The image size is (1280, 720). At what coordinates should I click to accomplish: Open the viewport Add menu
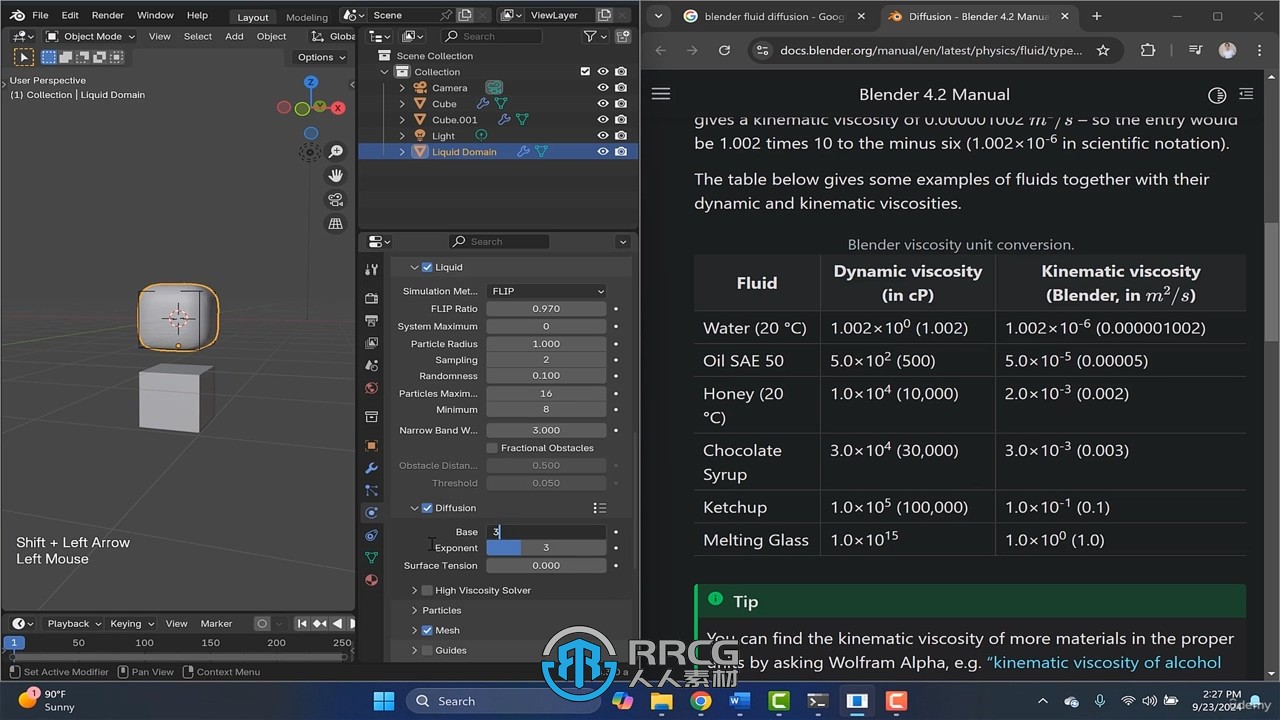coord(234,36)
